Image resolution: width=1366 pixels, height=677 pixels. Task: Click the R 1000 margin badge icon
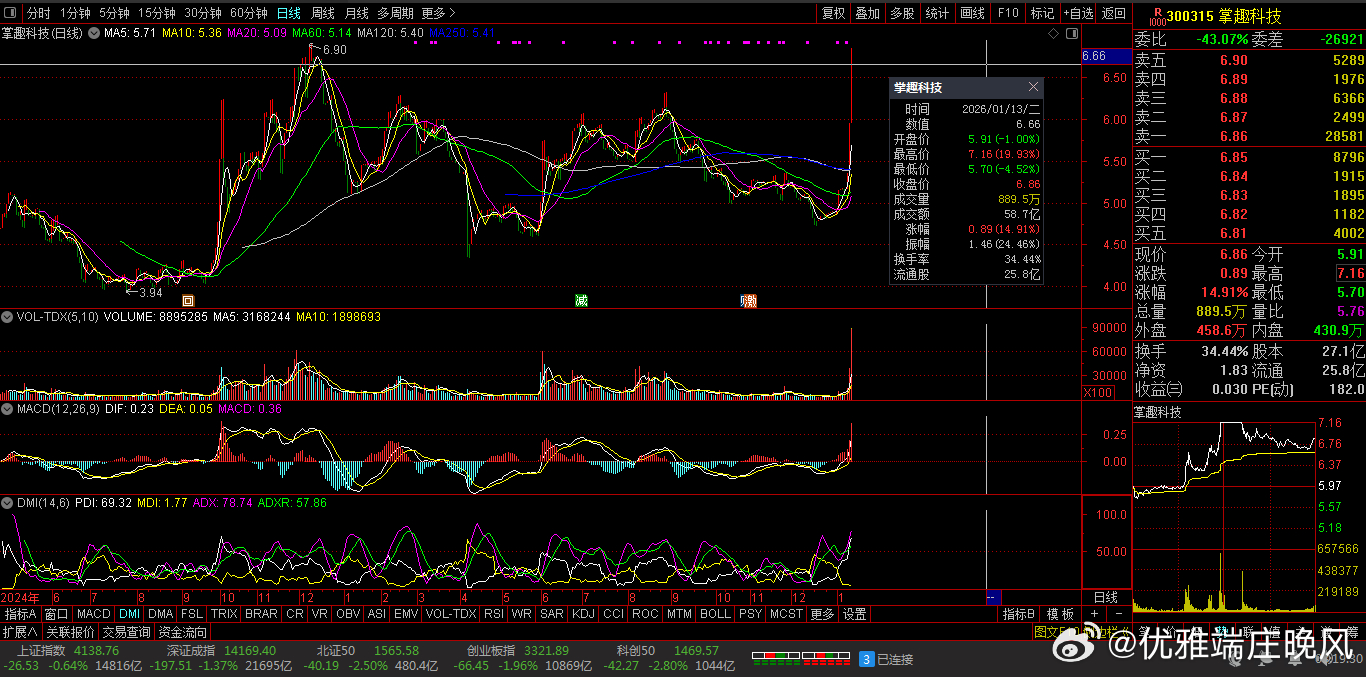click(1156, 15)
